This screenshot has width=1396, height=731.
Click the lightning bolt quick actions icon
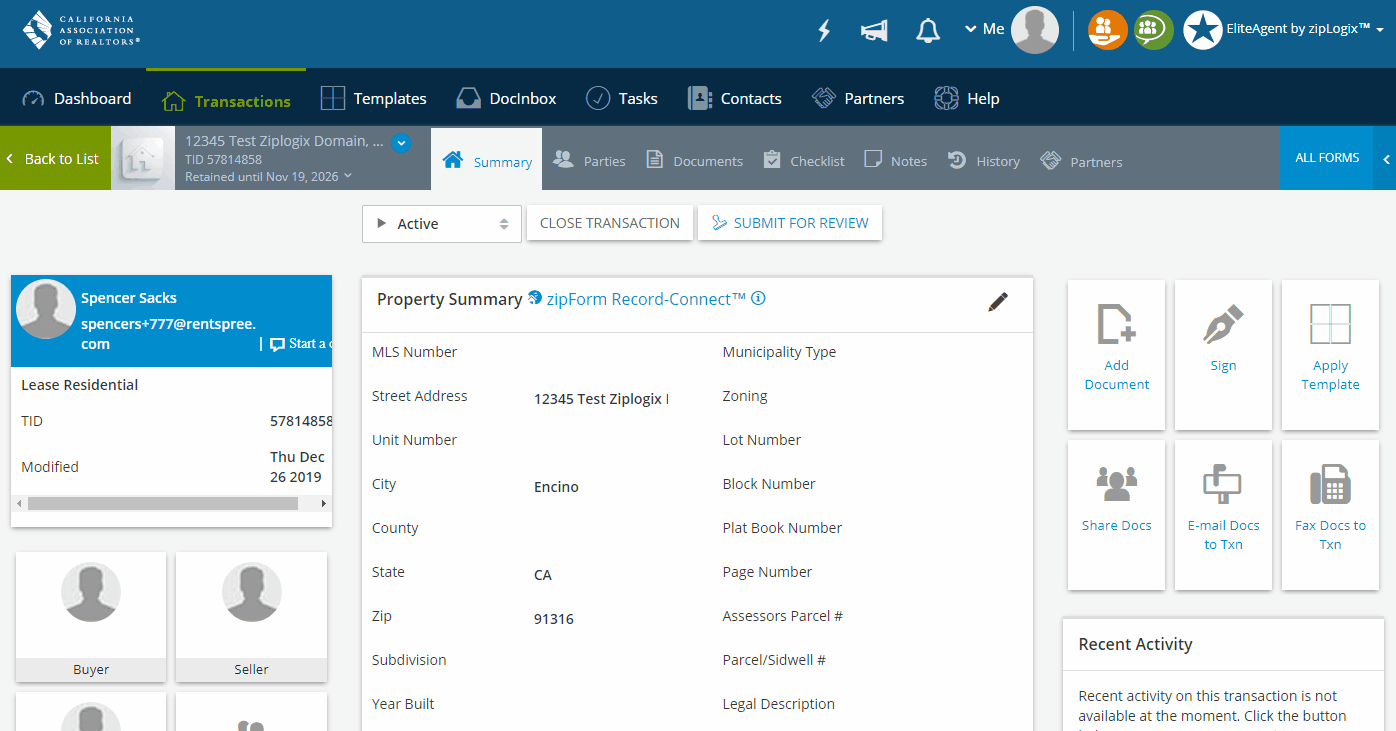[824, 30]
